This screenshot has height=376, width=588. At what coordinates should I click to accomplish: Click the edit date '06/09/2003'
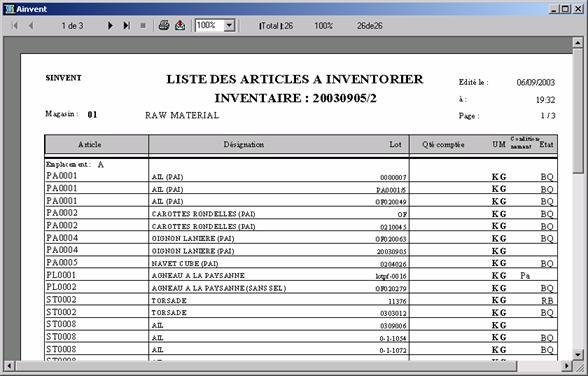536,82
